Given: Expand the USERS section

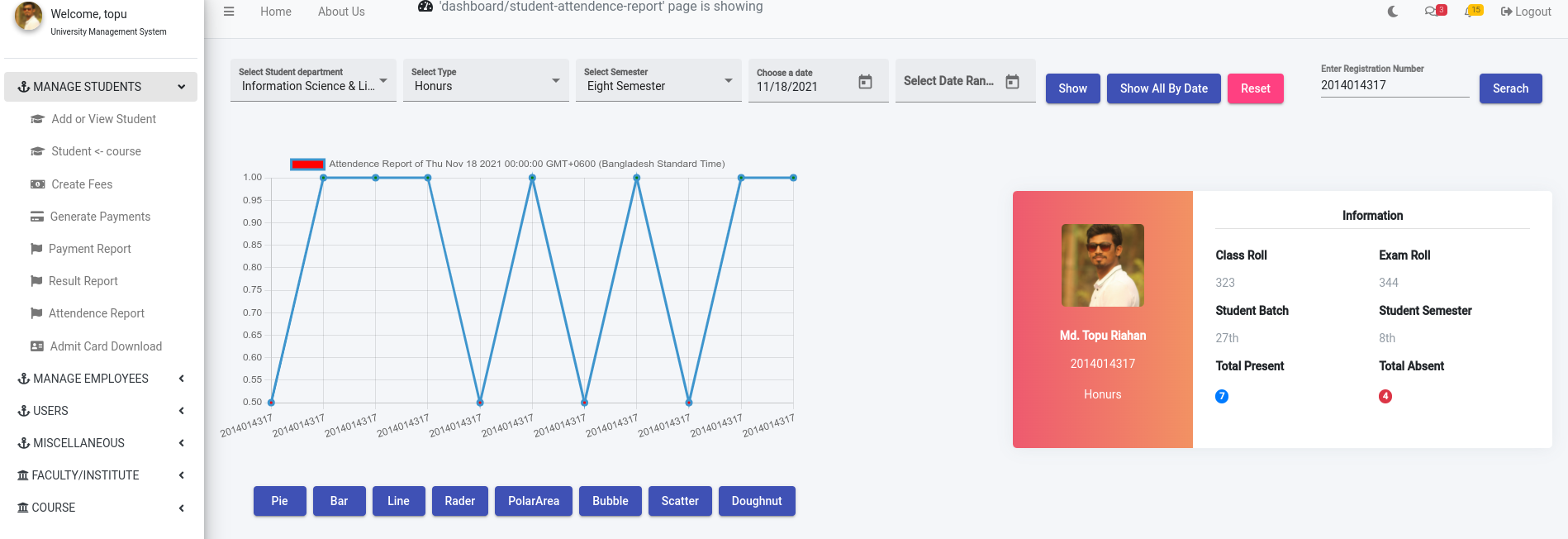Looking at the screenshot, I should click(101, 411).
